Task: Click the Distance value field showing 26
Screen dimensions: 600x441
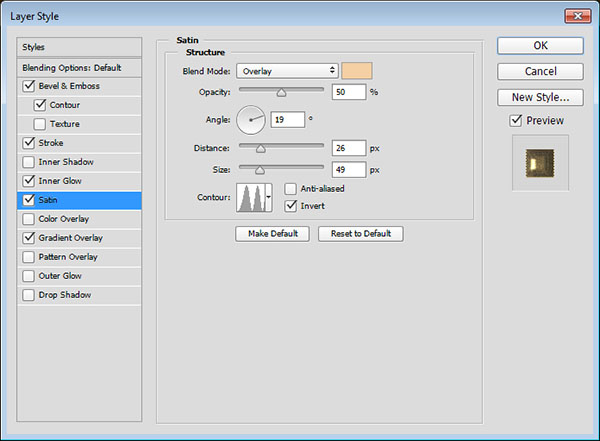Action: coord(349,148)
